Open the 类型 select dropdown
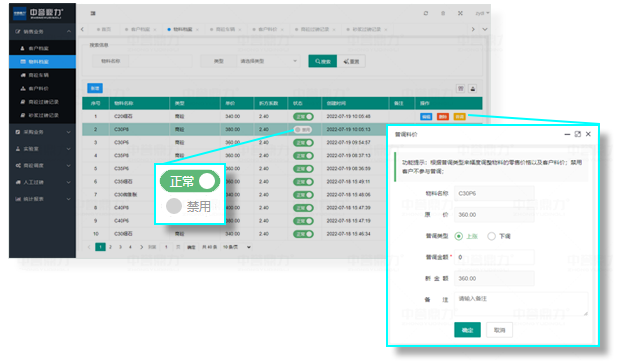The image size is (637, 364). 269,61
